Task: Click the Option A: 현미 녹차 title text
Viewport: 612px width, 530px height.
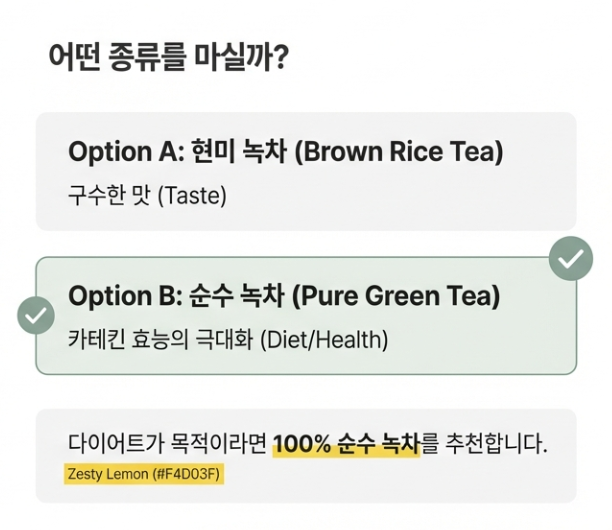Action: click(178, 151)
